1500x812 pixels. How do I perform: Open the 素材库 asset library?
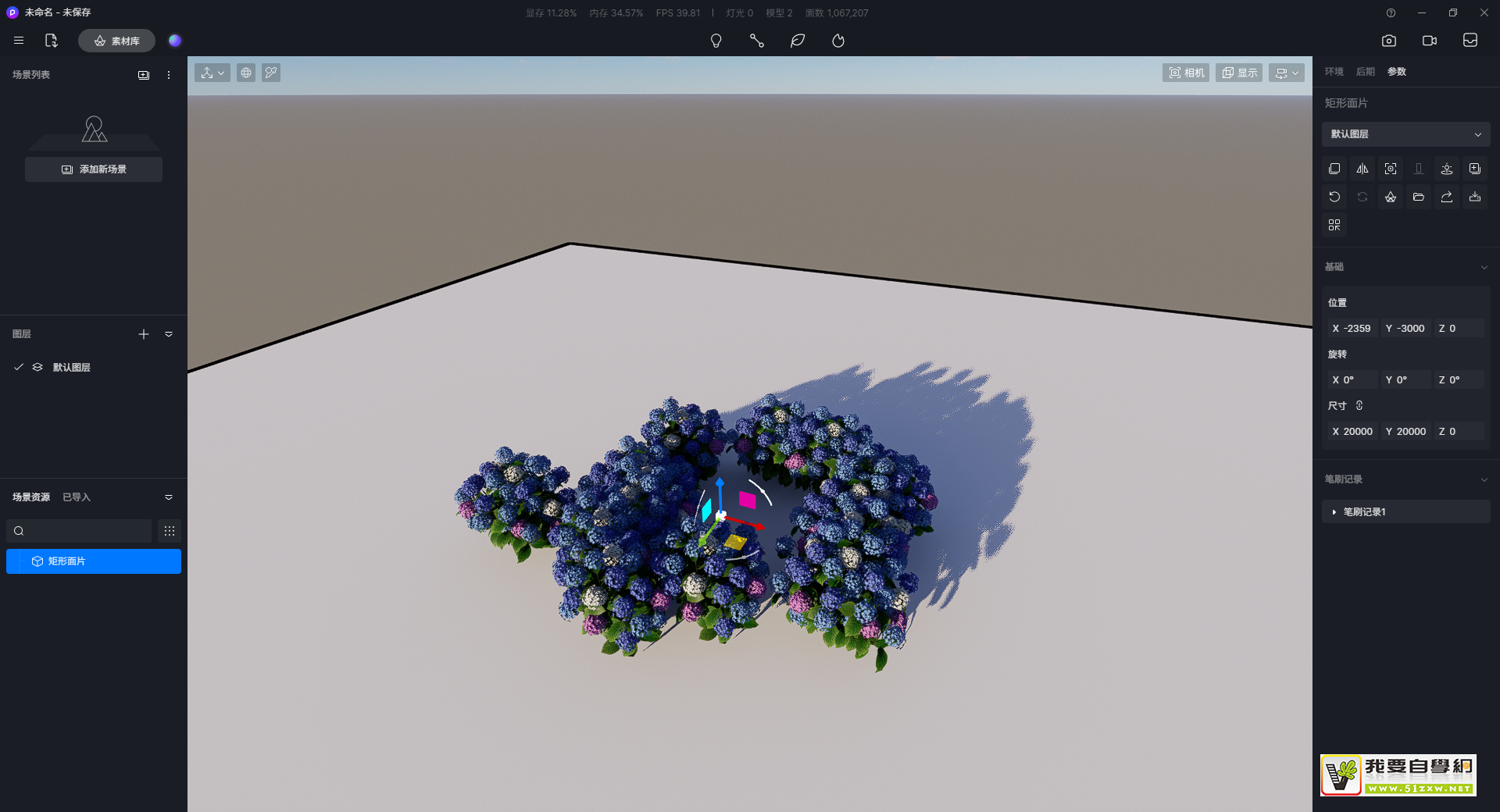116,41
